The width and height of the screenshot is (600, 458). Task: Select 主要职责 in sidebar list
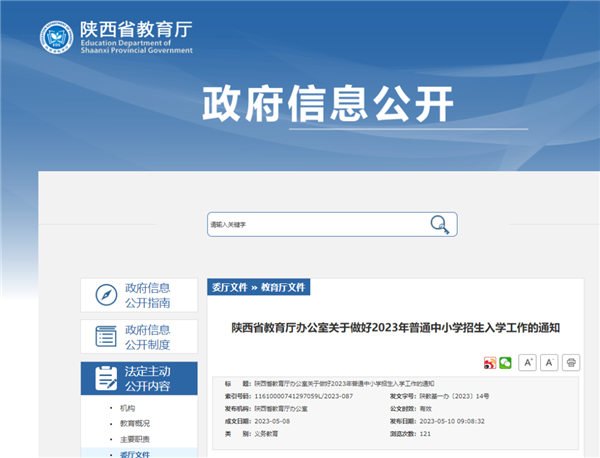[135, 439]
